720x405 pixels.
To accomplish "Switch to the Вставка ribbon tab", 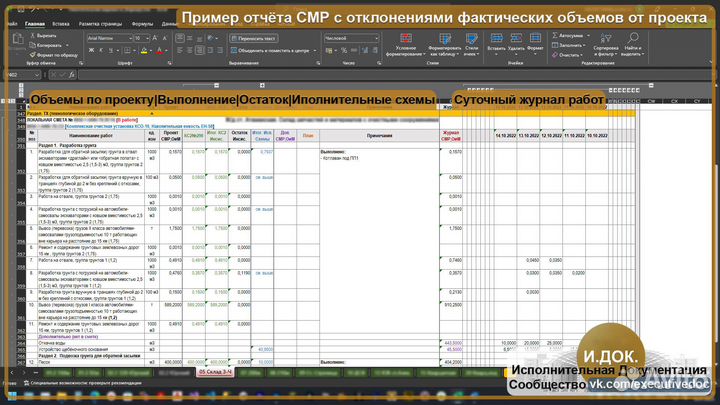I will 61,24.
